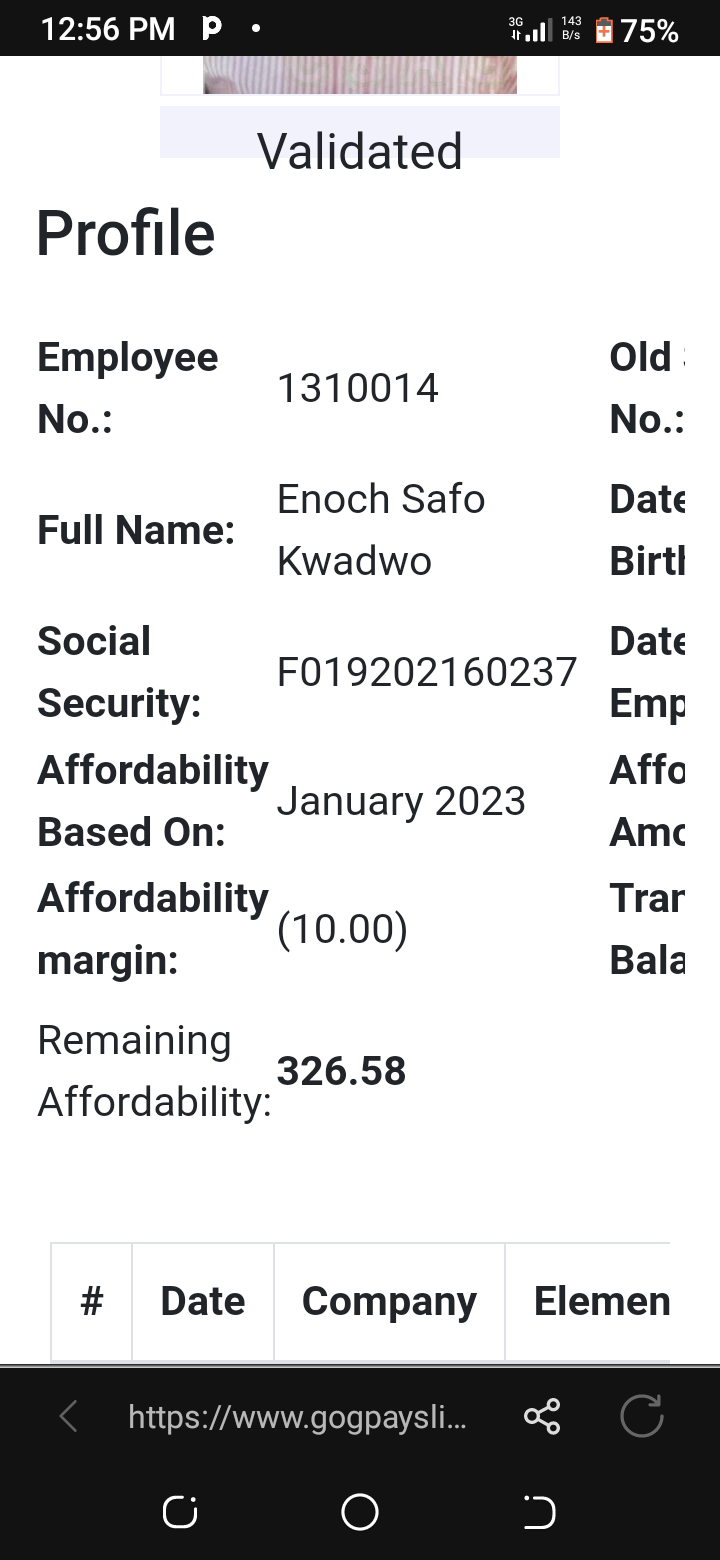Tap the 12:56 PM clock
Image resolution: width=720 pixels, height=1560 pixels.
[108, 30]
